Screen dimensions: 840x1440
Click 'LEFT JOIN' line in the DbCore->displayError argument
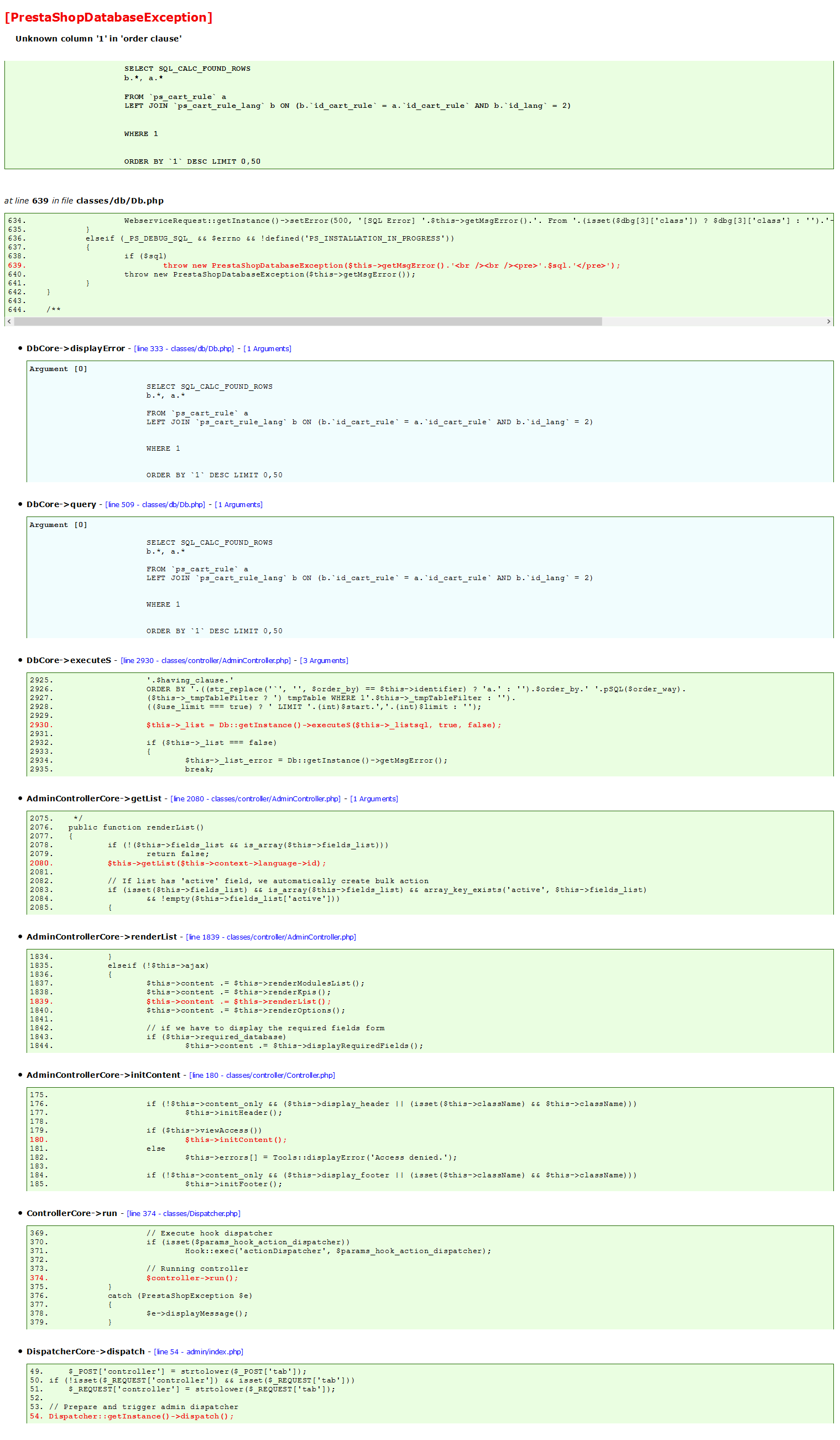370,422
